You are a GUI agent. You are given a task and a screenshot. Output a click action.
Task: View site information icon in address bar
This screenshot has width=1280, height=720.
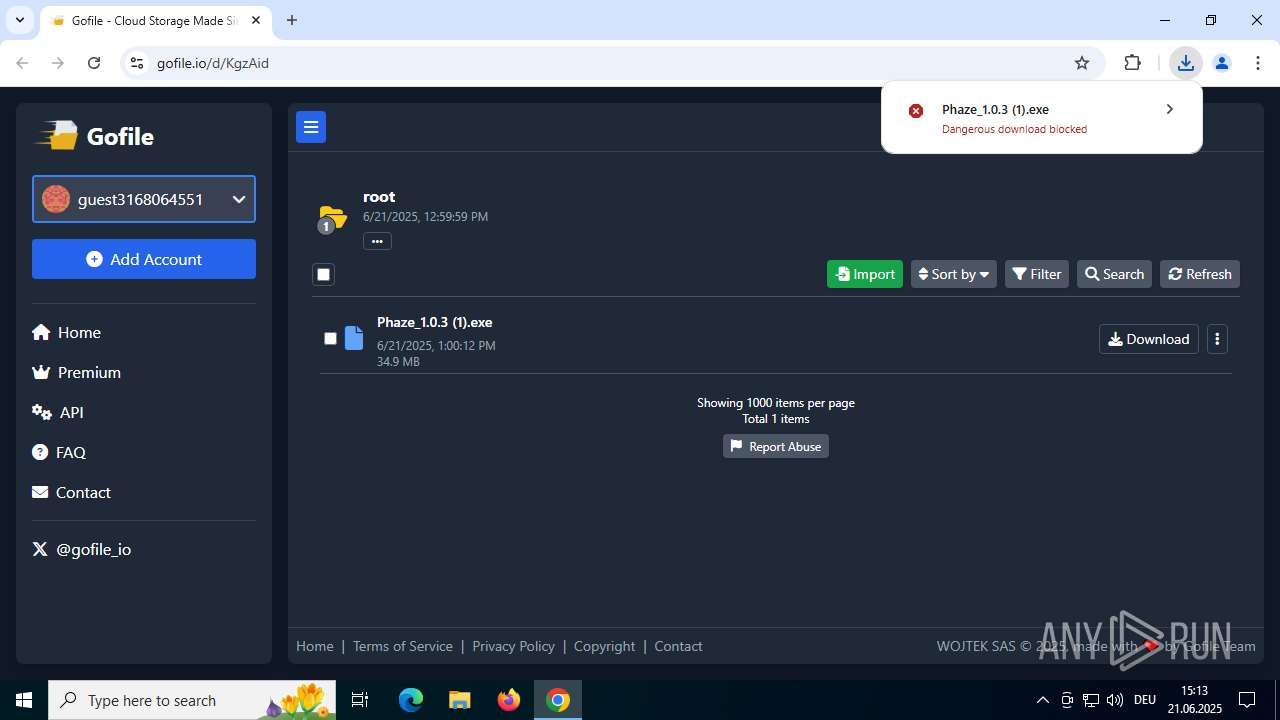click(137, 63)
